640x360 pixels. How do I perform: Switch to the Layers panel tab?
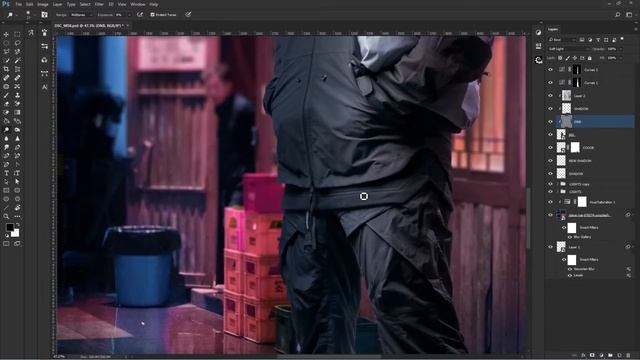coord(553,29)
